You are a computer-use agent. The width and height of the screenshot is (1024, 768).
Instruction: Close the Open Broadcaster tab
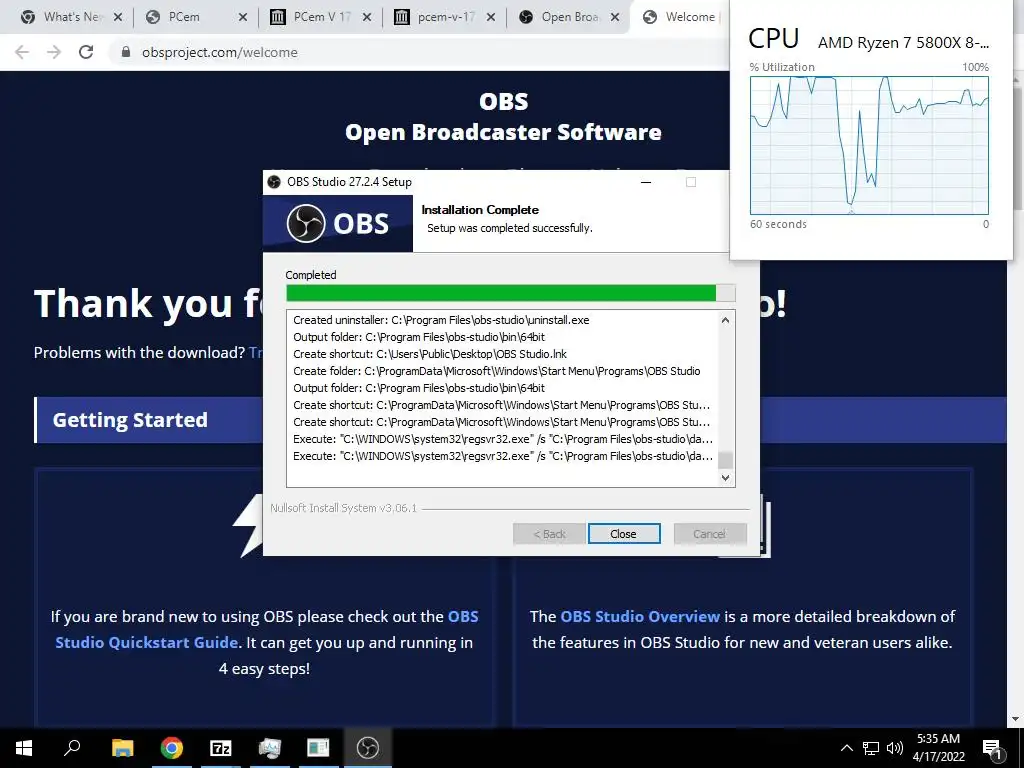(615, 17)
